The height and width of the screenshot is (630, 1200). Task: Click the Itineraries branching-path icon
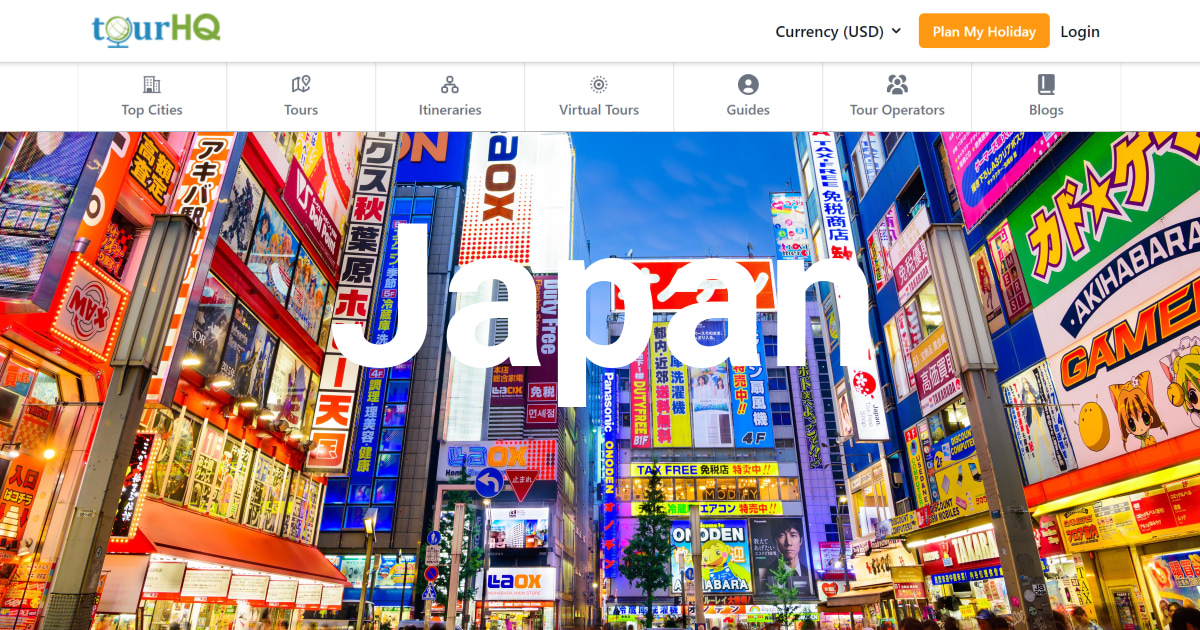pos(449,84)
